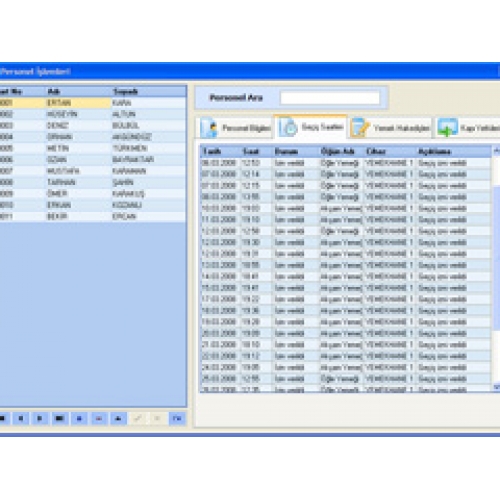
Task: Go to previous record in navigator bar
Action: click(x=20, y=418)
